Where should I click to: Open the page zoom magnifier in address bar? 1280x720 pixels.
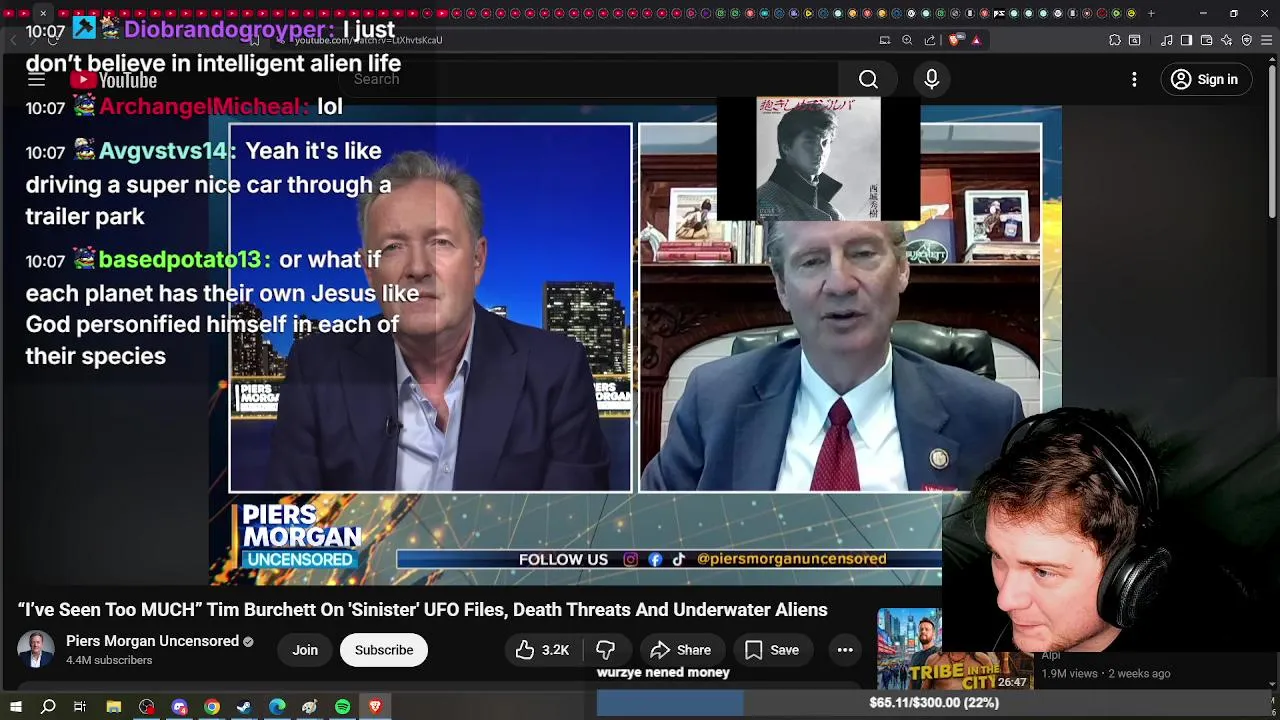907,40
